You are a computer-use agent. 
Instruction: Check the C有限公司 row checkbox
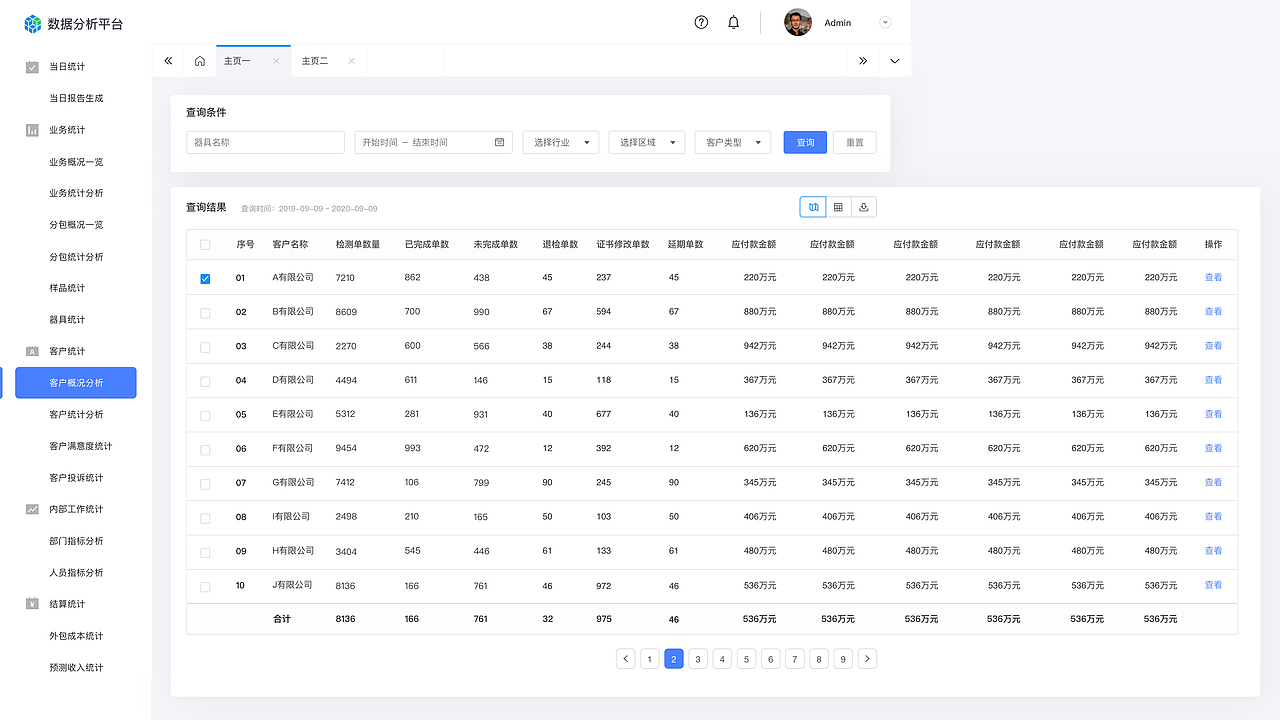205,347
